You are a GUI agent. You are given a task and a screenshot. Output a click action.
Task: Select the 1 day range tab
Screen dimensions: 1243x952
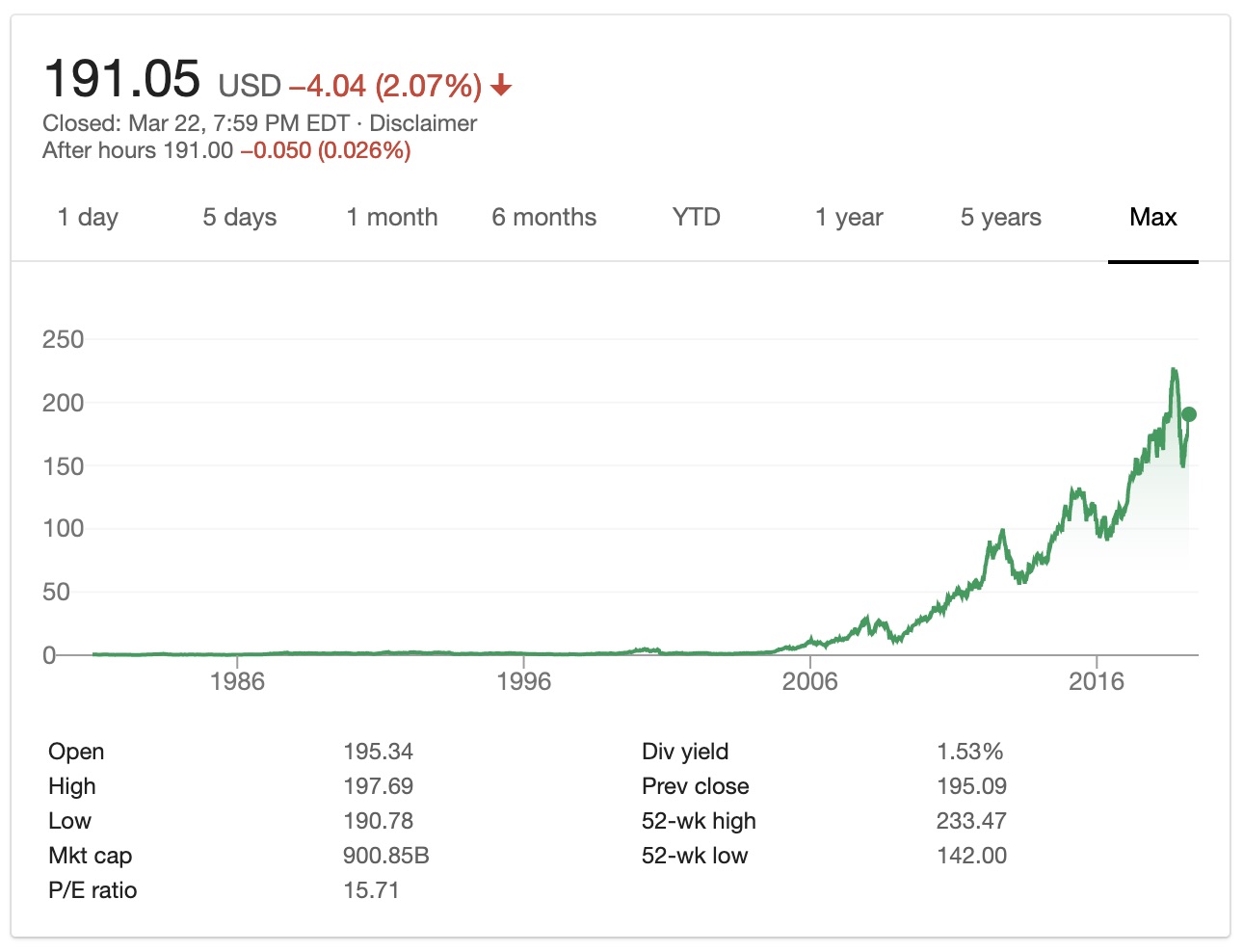point(88,218)
